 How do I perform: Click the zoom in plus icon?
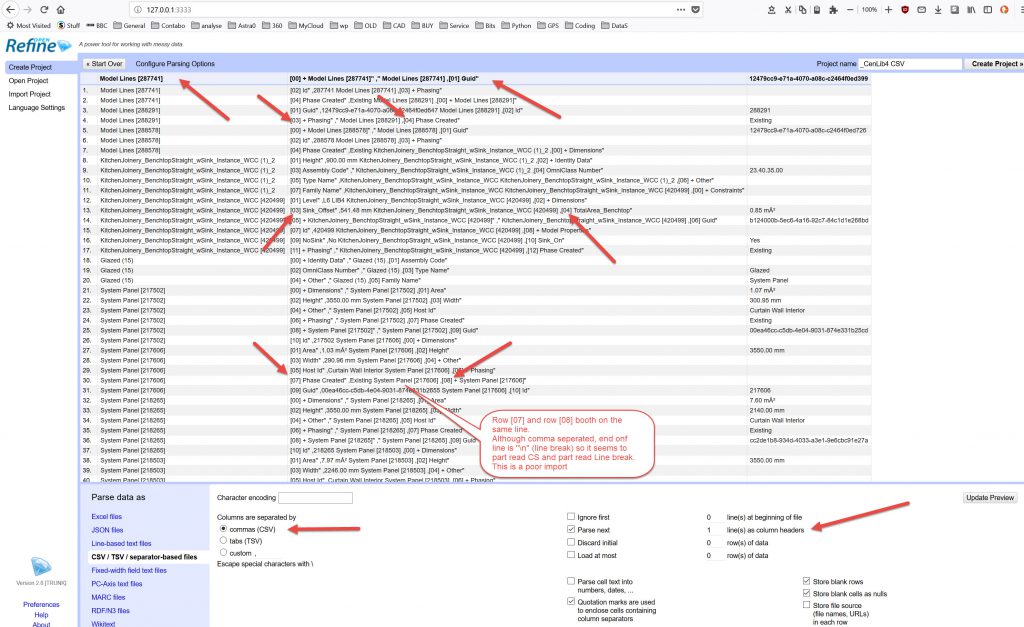889,9
